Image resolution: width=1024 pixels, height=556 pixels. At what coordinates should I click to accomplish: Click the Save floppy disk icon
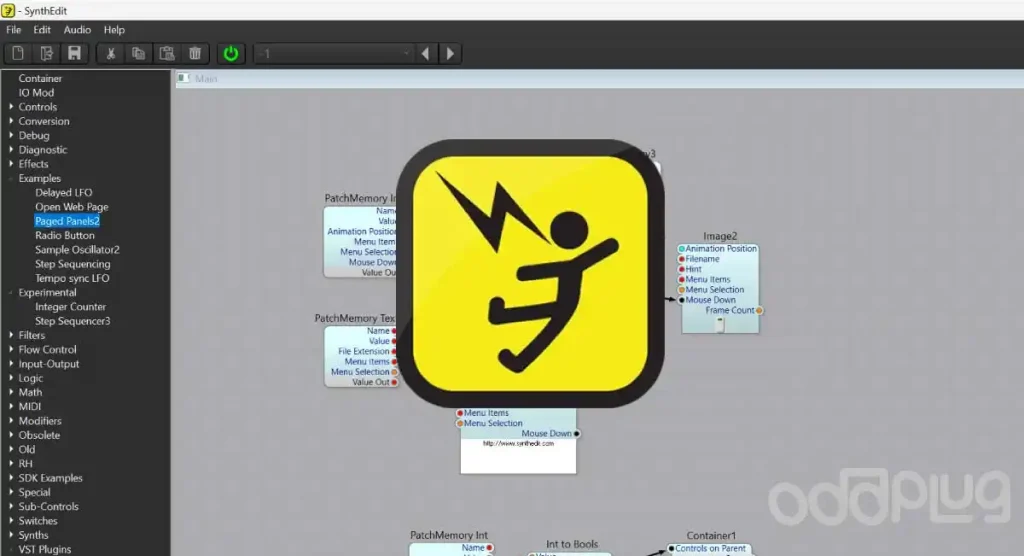tap(74, 53)
